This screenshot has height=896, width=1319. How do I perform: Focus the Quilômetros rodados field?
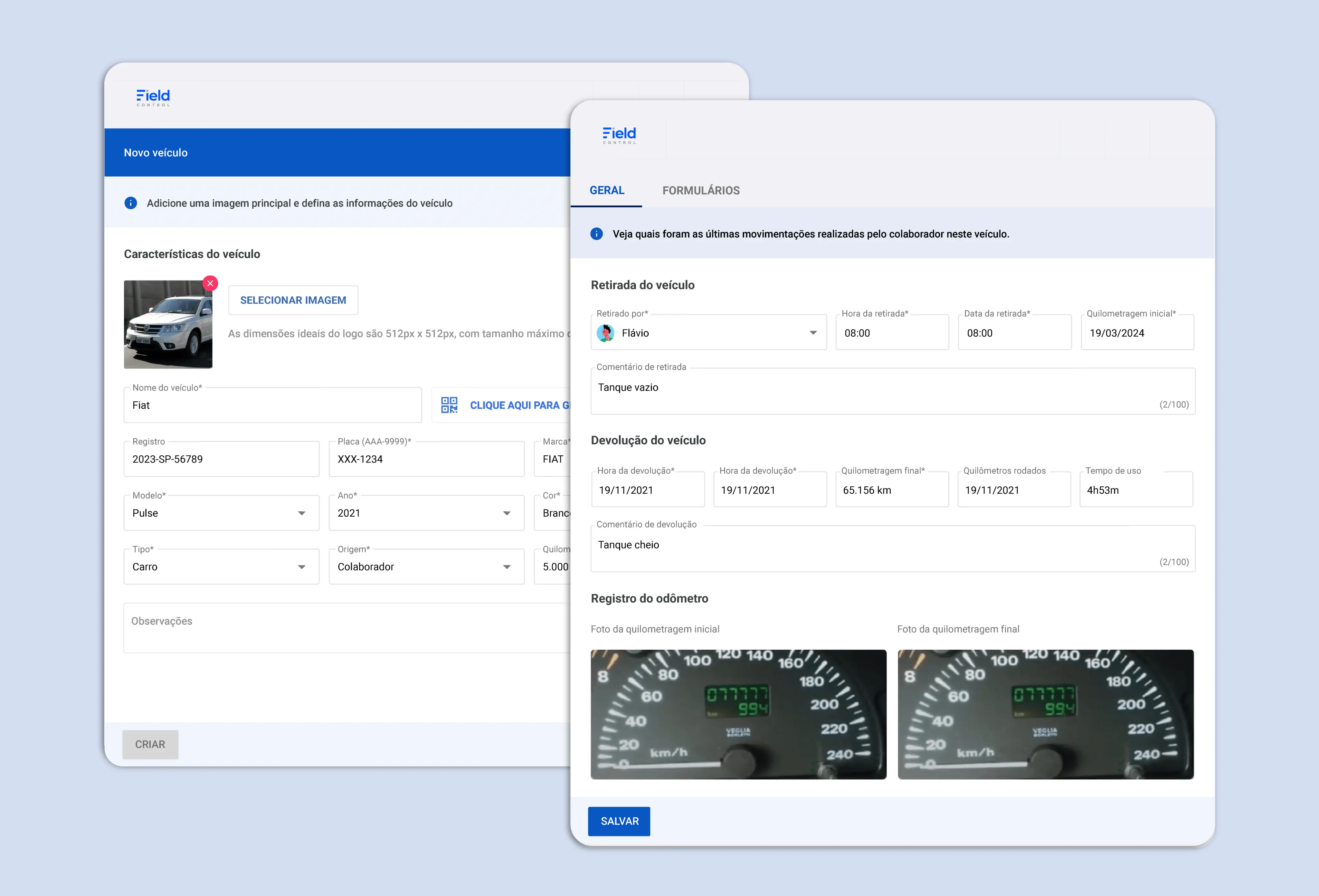click(1014, 490)
